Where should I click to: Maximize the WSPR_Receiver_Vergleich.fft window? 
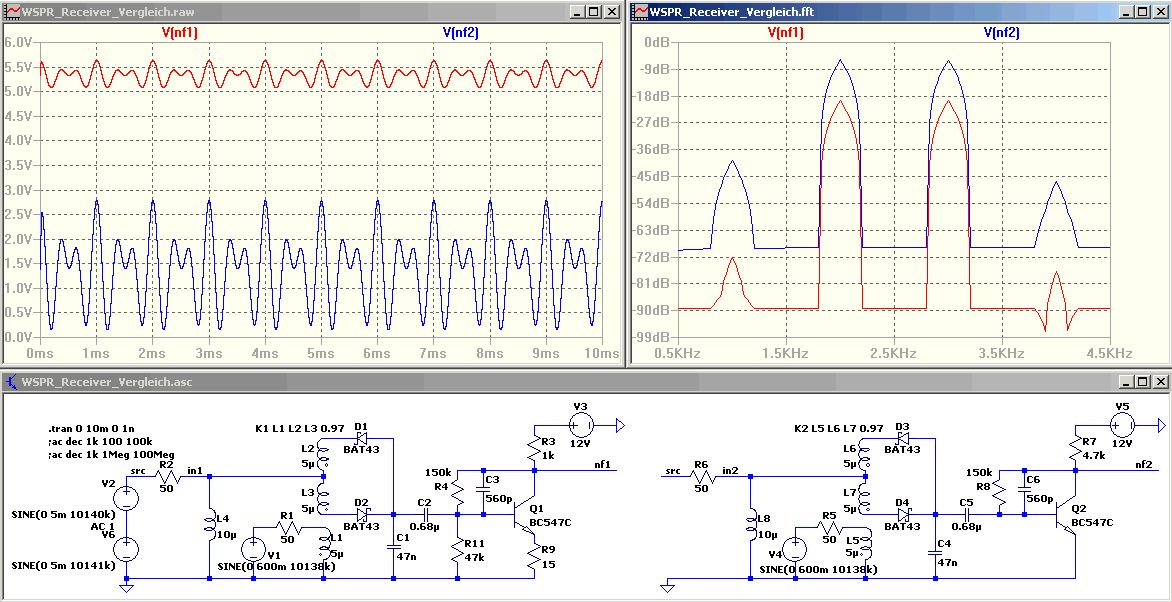[1141, 12]
